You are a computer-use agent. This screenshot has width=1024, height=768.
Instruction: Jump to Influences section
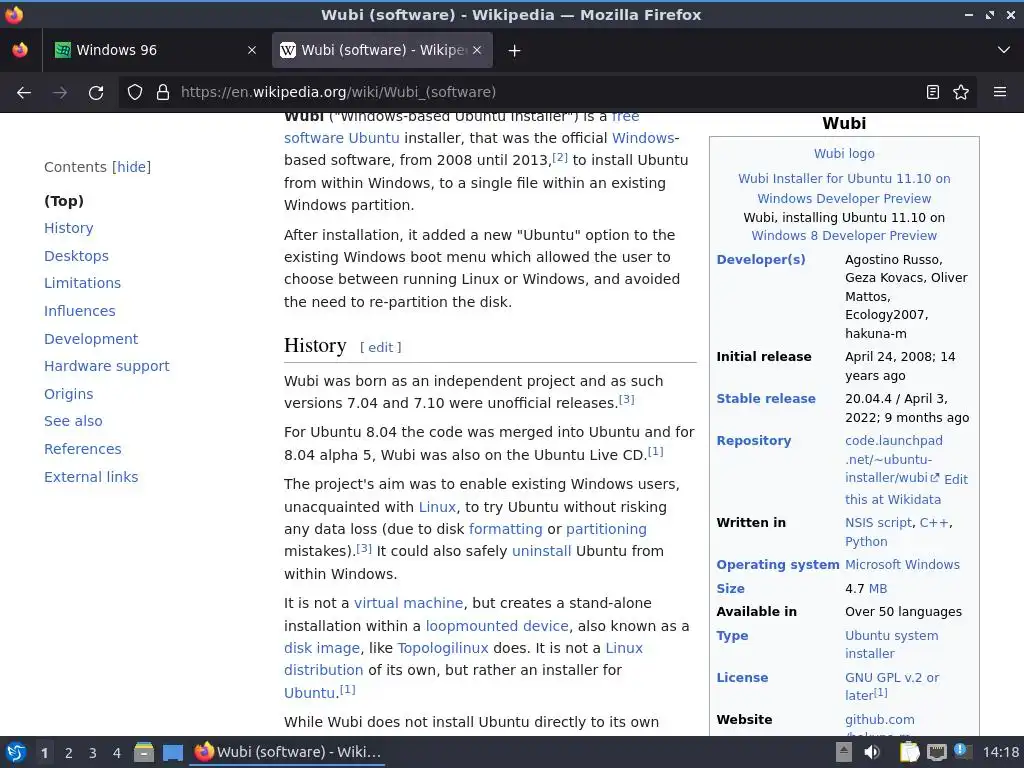pyautogui.click(x=80, y=311)
